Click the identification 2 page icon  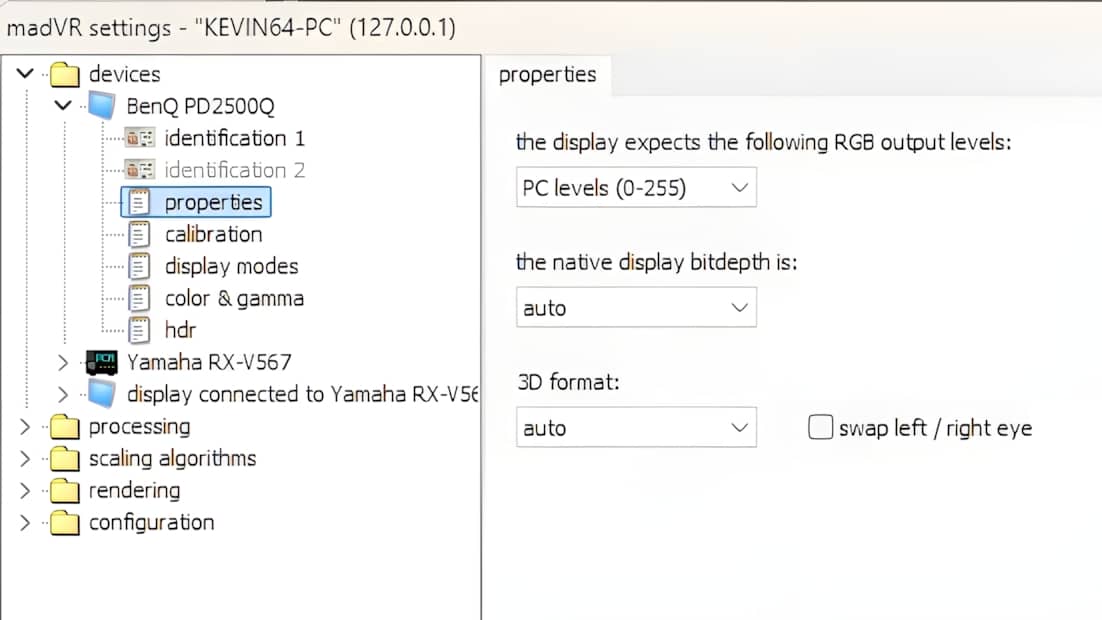pos(141,170)
